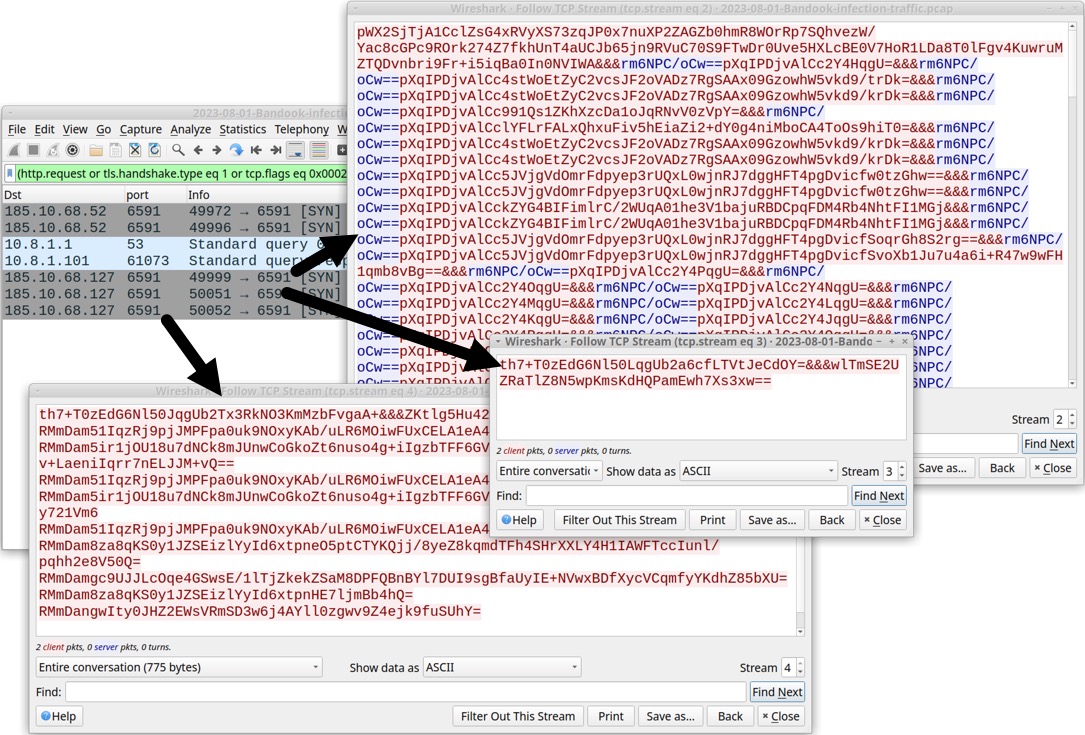Click Save as in stream 2 window
This screenshot has height=735, width=1085.
942,468
